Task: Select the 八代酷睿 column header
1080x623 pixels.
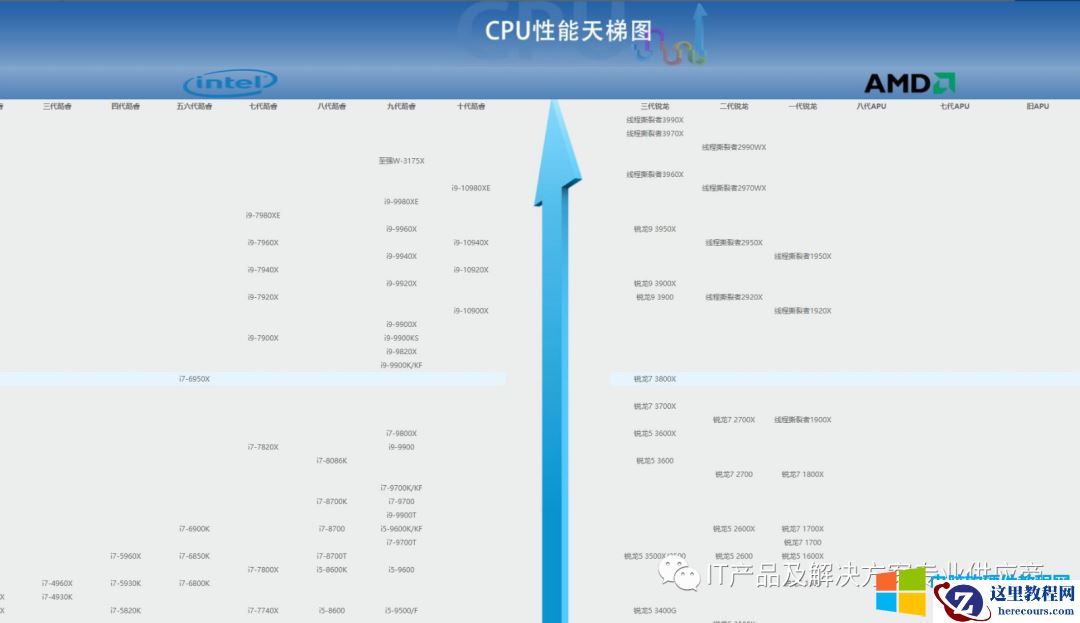Action: 331,106
